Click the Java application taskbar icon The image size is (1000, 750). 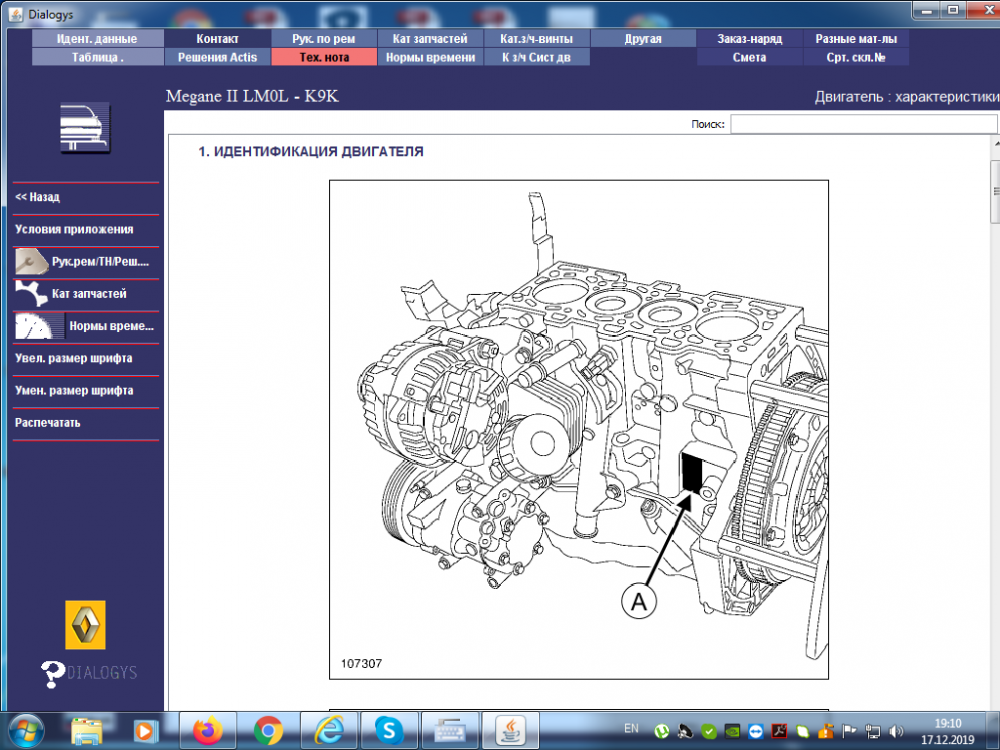pos(510,731)
